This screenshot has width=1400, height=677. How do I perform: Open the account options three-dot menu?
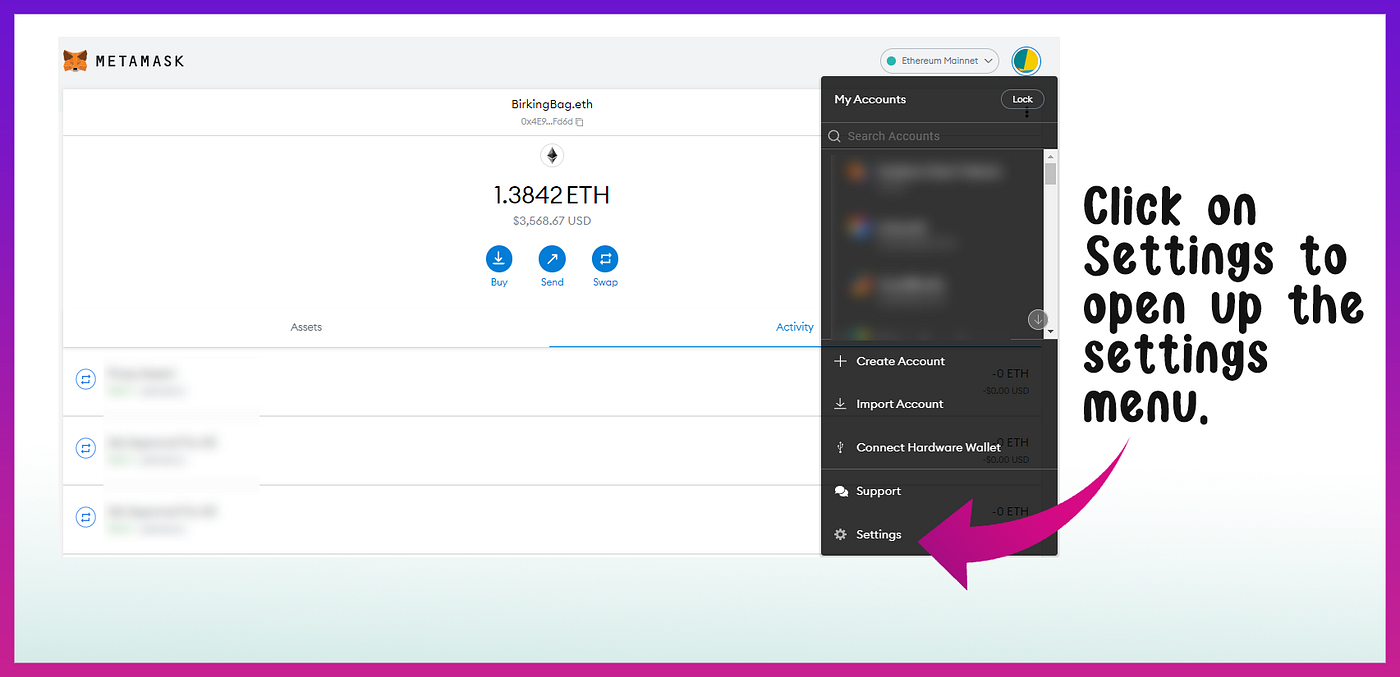point(1027,113)
